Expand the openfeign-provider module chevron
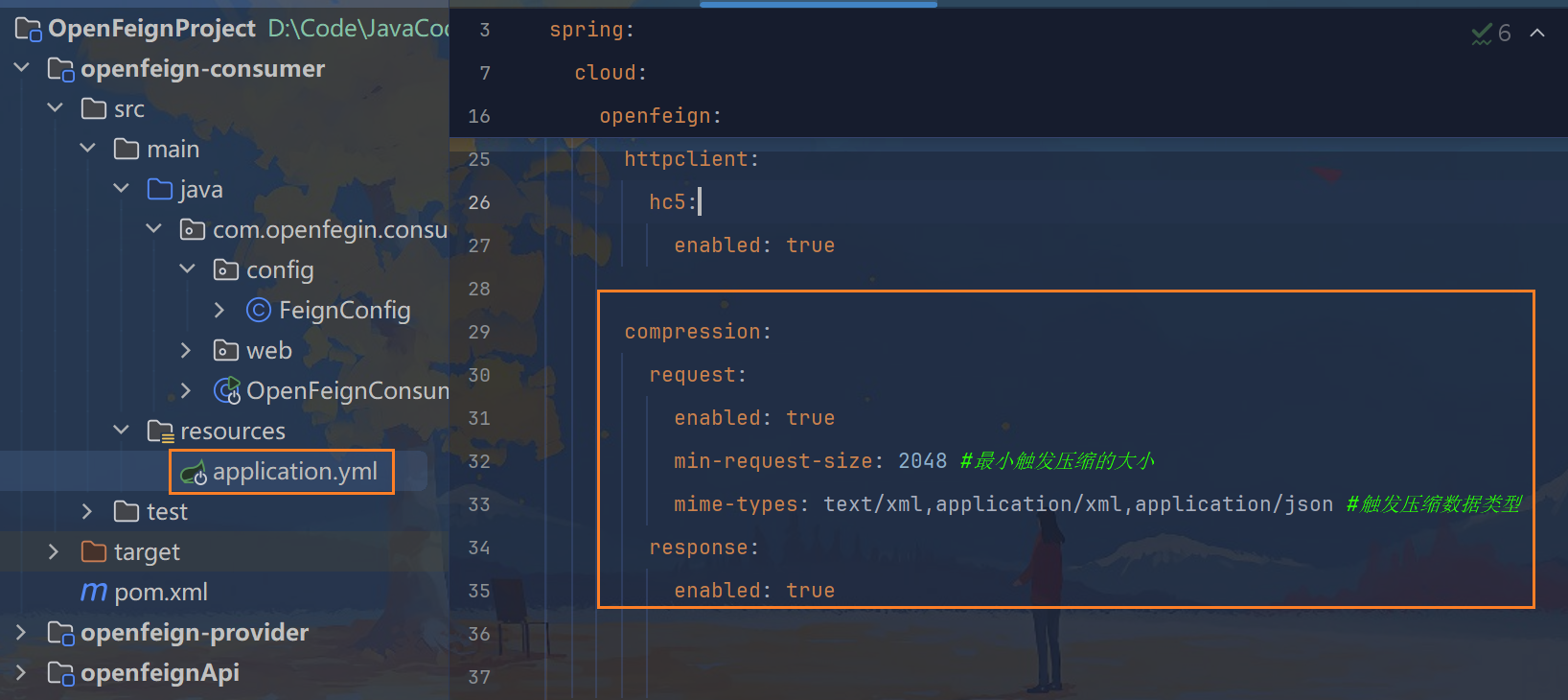Viewport: 1568px width, 700px height. [22, 632]
